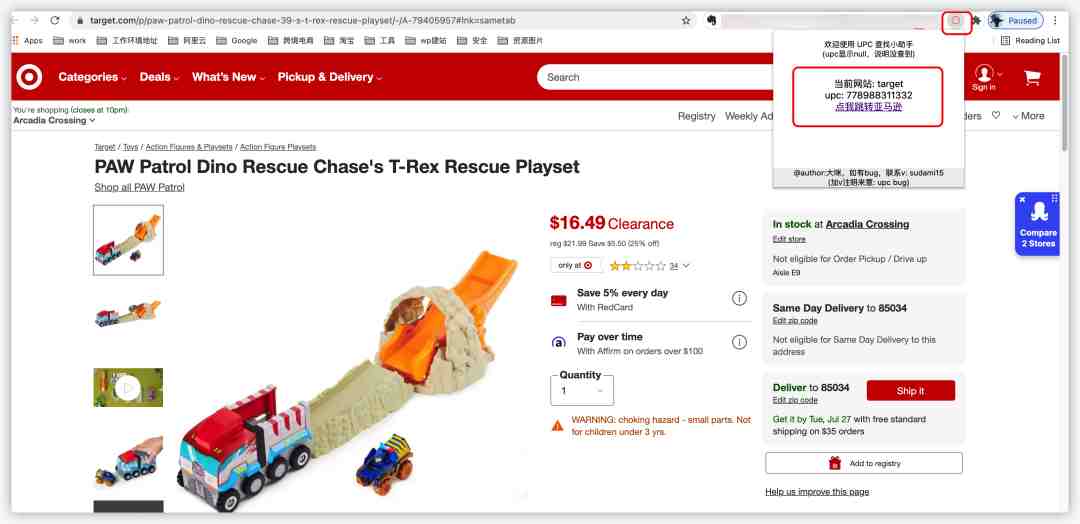The height and width of the screenshot is (524, 1080).
Task: Expand the ratings chevron next to 34
Action: coord(685,266)
